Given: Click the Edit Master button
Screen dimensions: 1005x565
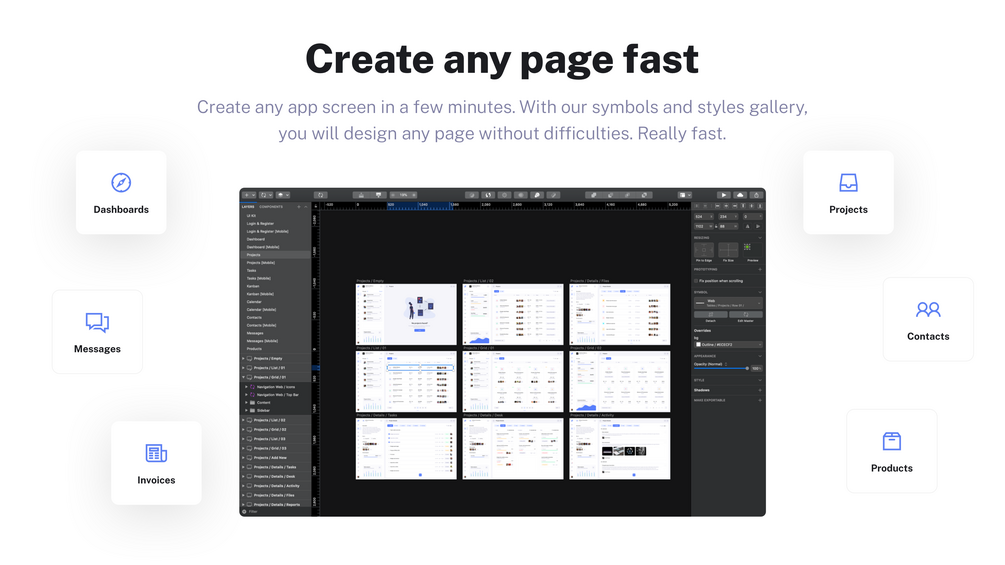Looking at the screenshot, I should [x=746, y=315].
